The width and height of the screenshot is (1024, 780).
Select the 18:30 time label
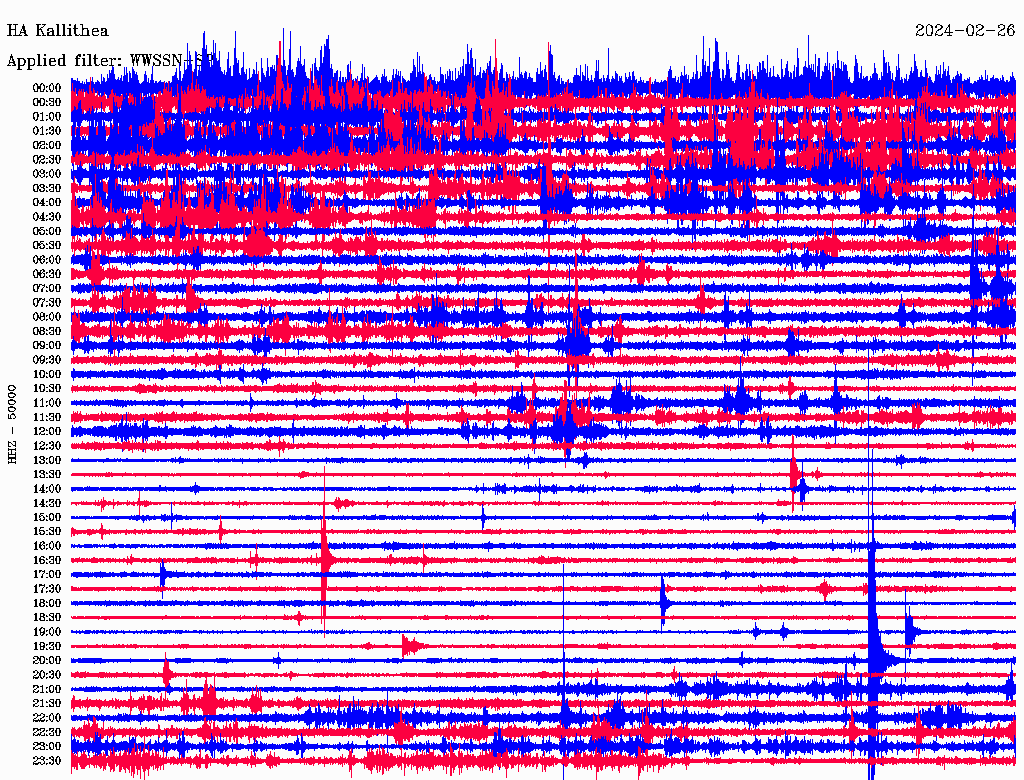(47, 617)
